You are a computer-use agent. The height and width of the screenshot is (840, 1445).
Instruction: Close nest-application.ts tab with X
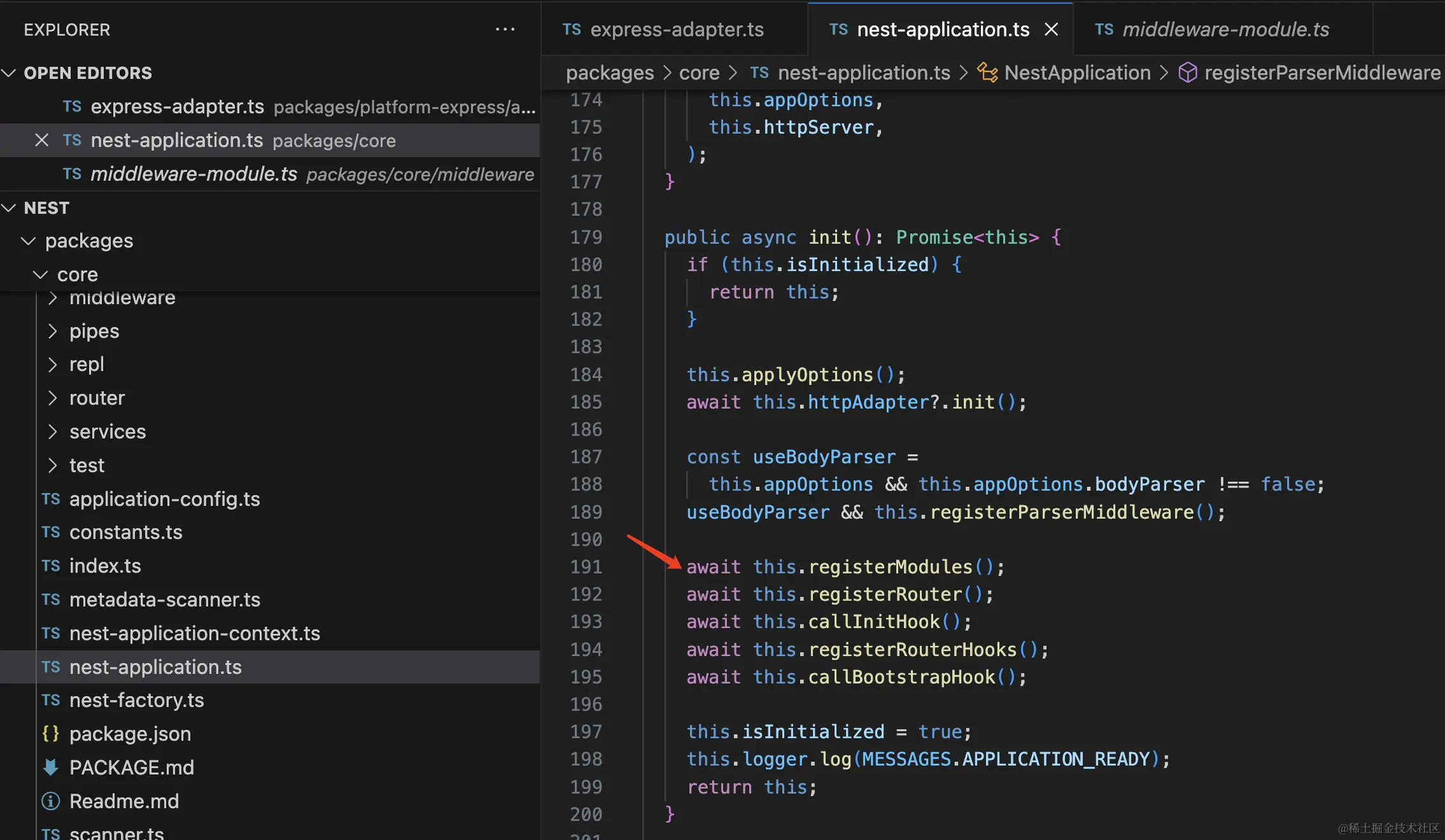1052,29
